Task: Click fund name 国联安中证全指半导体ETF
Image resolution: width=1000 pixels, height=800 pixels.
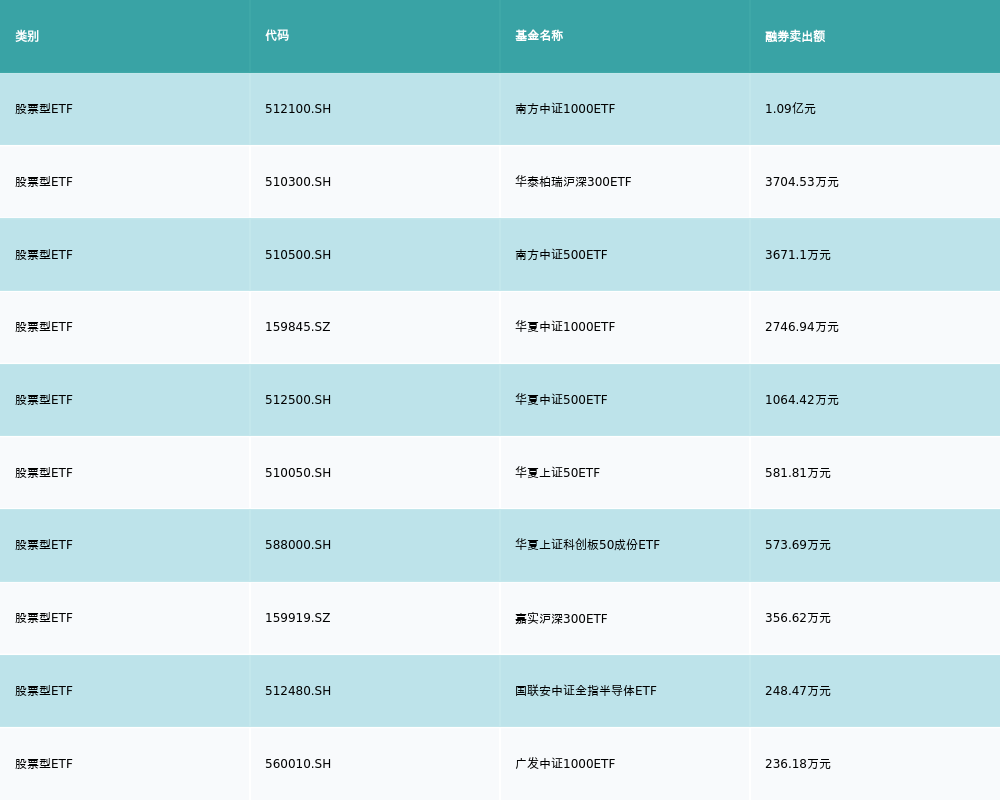Action: click(585, 691)
